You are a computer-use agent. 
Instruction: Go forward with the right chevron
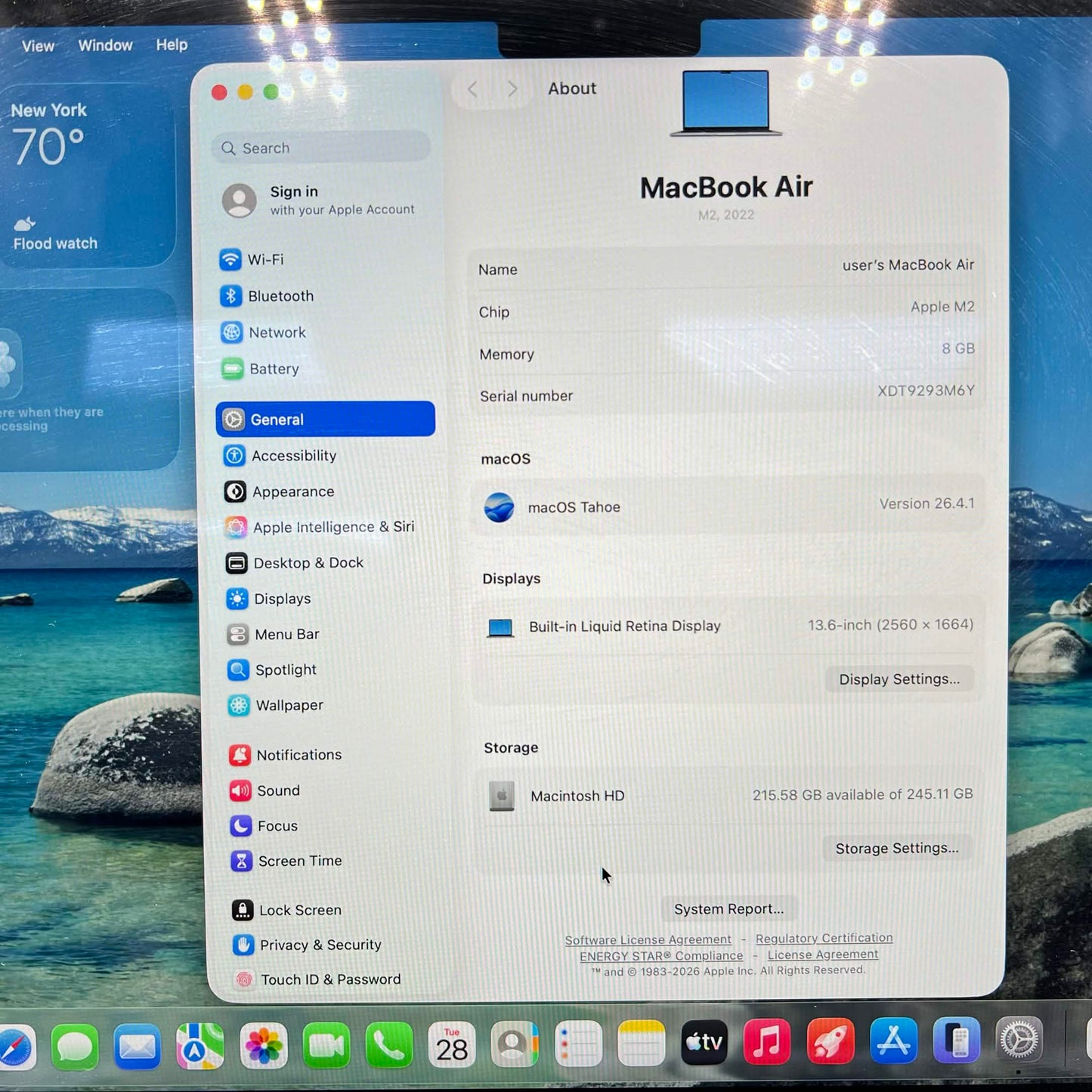click(x=512, y=89)
